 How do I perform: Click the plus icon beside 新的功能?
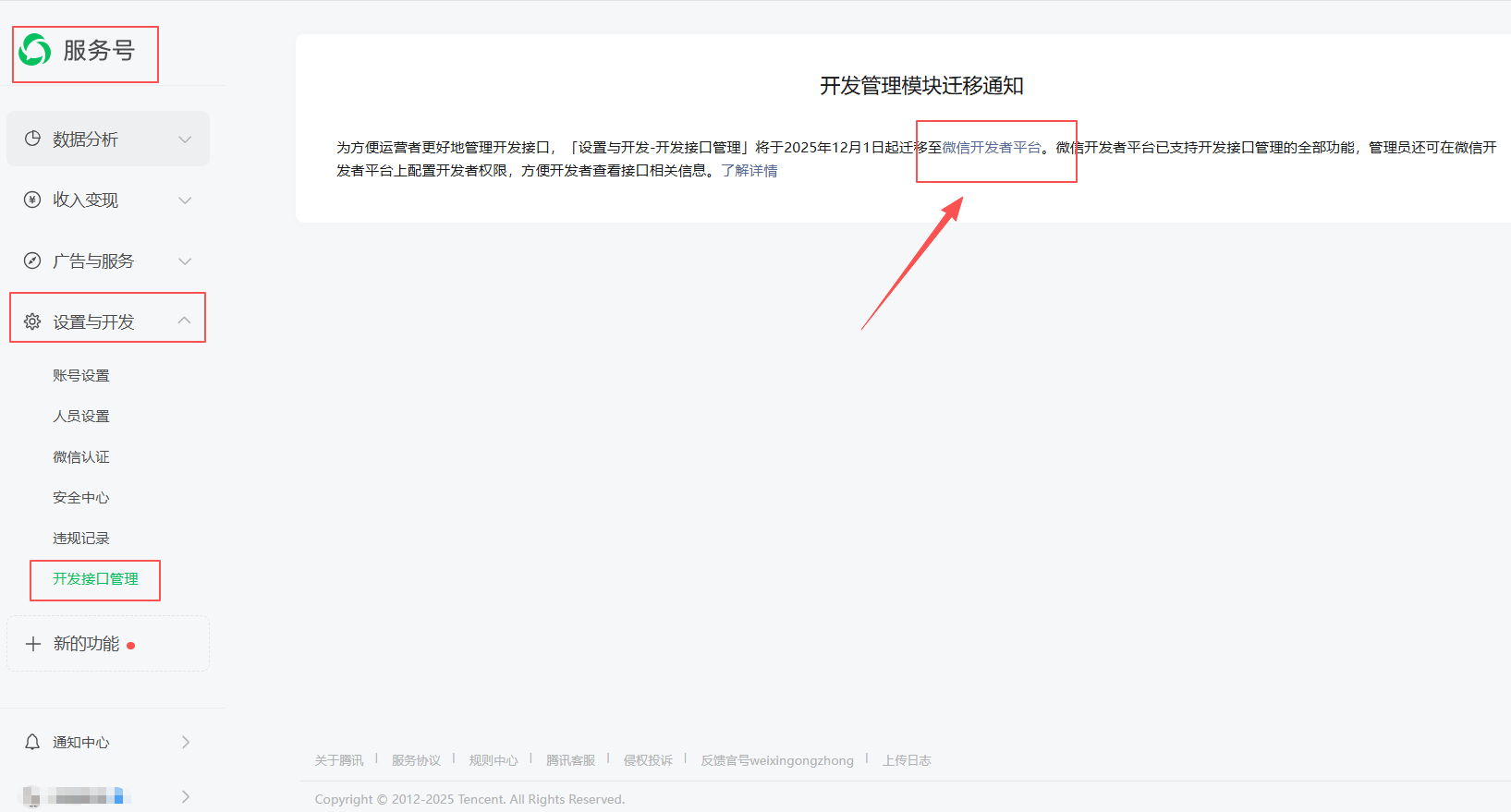coord(33,644)
